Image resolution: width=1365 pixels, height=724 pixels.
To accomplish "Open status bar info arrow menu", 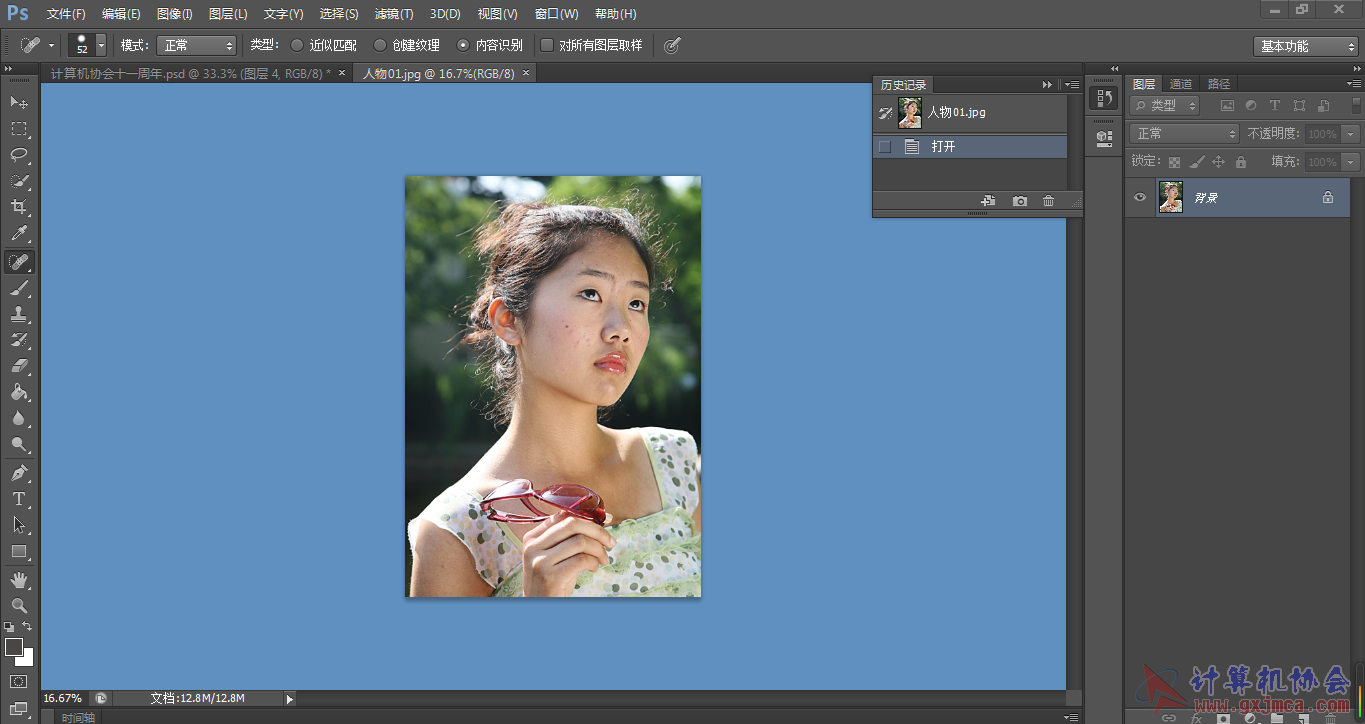I will coord(290,698).
